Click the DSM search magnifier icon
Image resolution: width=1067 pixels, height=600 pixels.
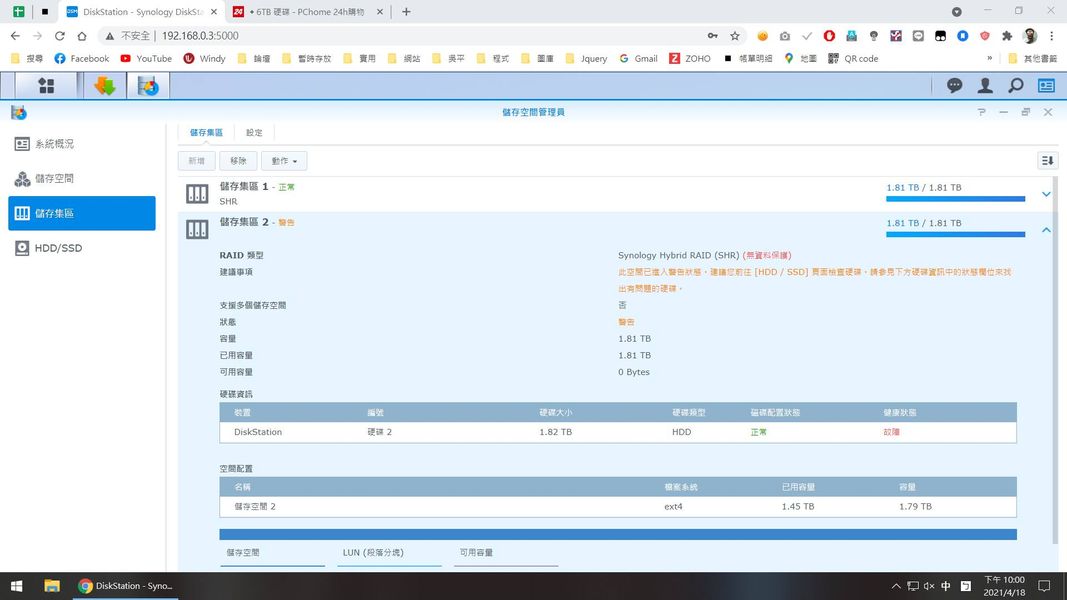[x=1016, y=86]
